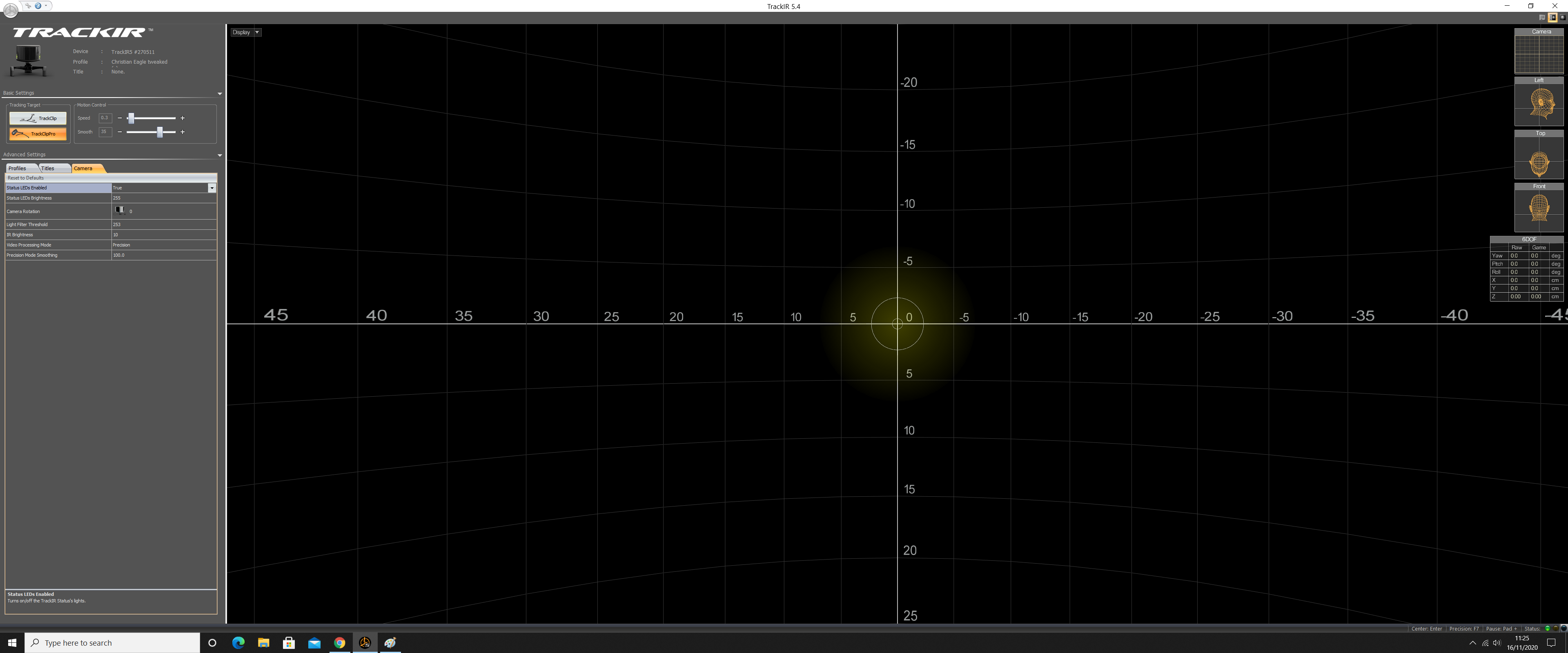Viewport: 1568px width, 653px height.
Task: Click Center: Enter in status bar
Action: tap(1427, 629)
